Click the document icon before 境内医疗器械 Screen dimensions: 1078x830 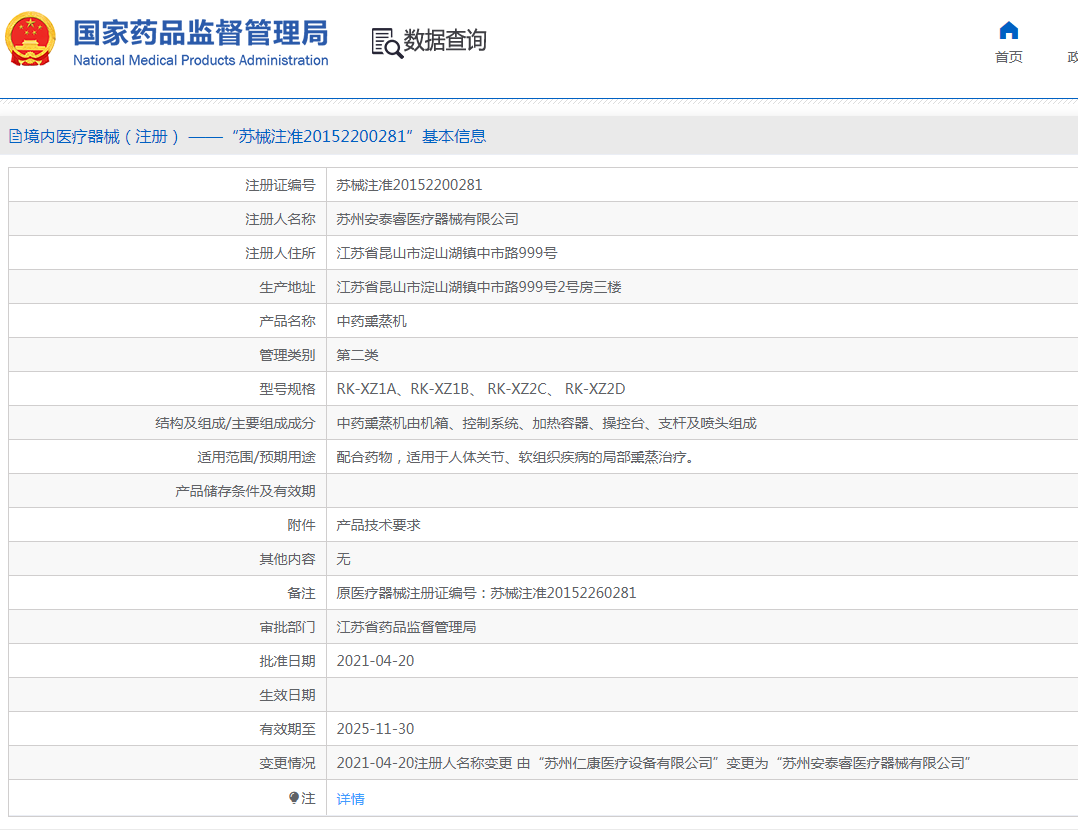tap(15, 136)
